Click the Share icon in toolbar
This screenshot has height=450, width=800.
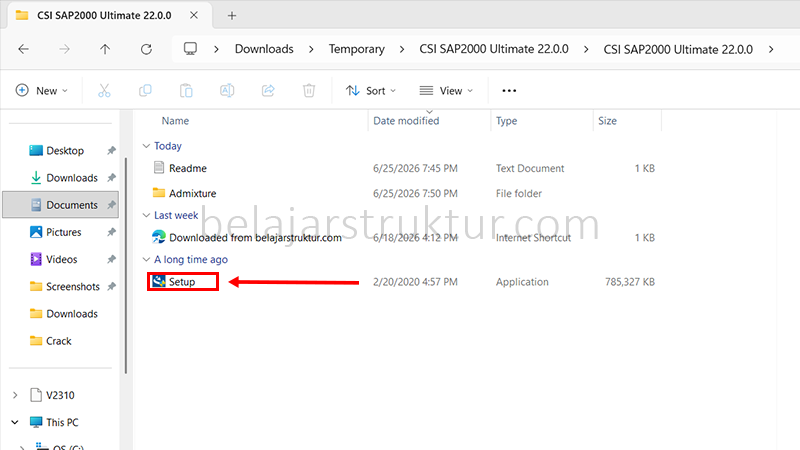[x=268, y=91]
